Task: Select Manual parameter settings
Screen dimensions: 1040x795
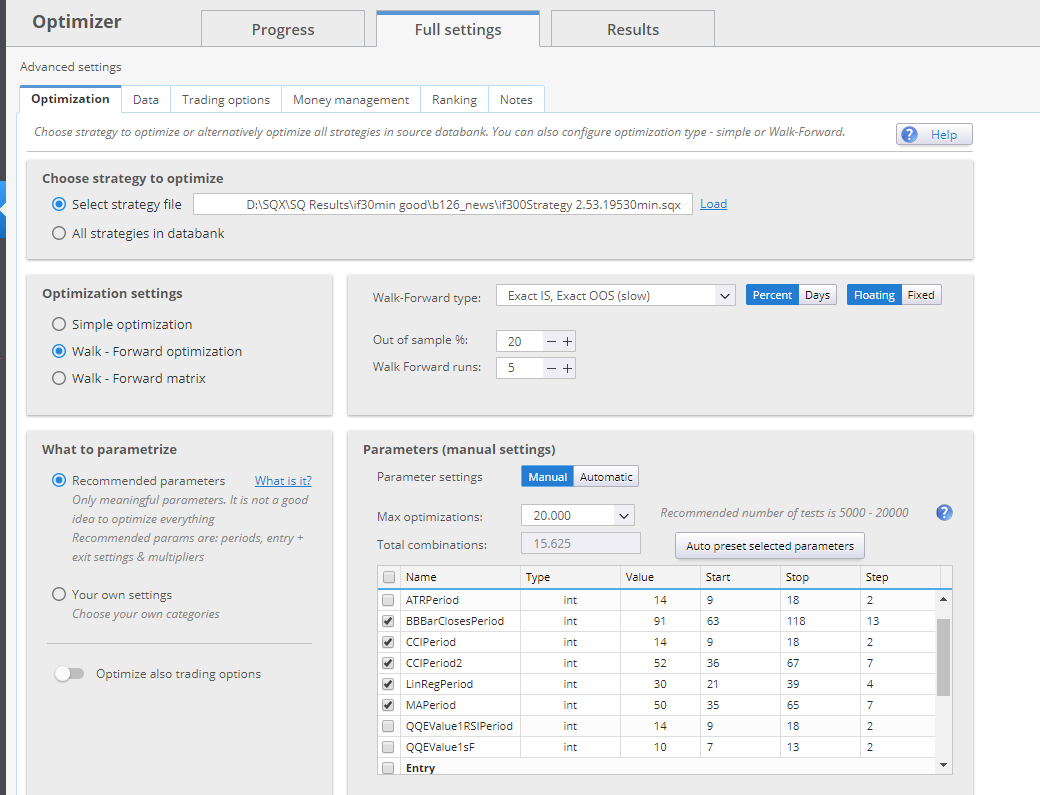Action: coord(547,477)
